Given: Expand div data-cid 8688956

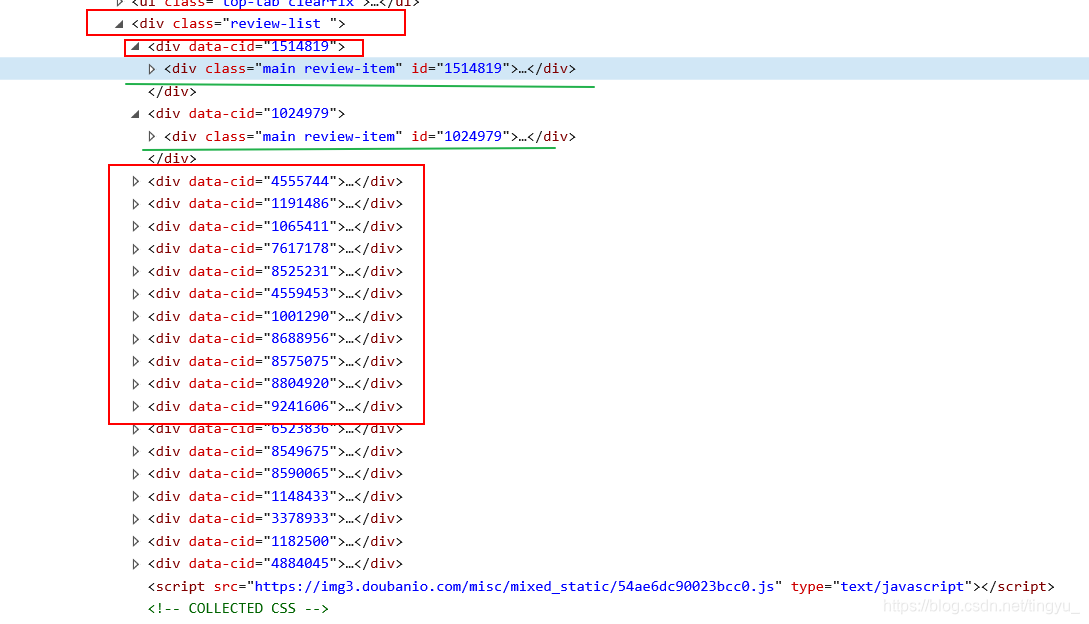Looking at the screenshot, I should [x=135, y=339].
